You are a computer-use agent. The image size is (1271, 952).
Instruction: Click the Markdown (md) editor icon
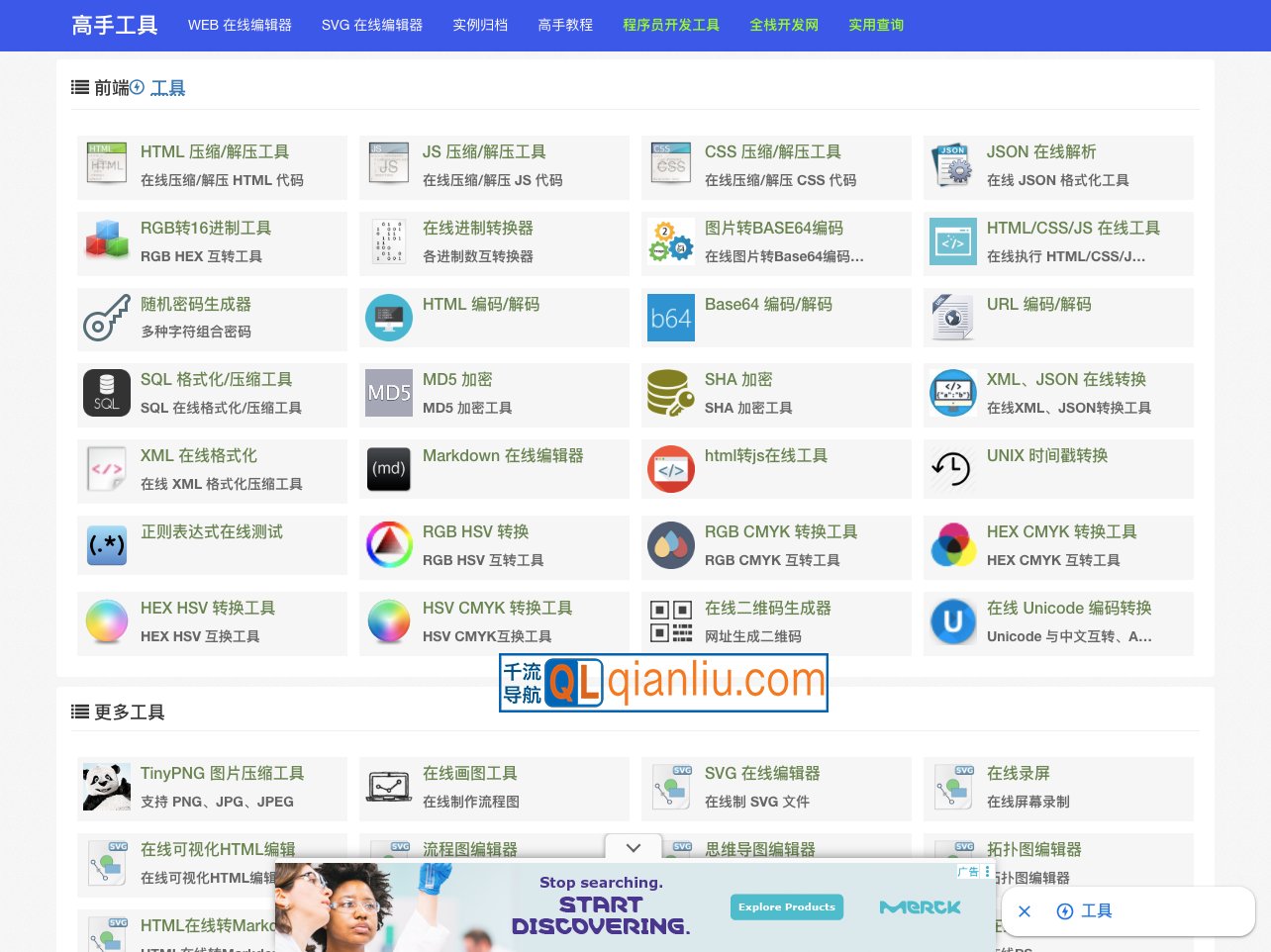pos(388,469)
